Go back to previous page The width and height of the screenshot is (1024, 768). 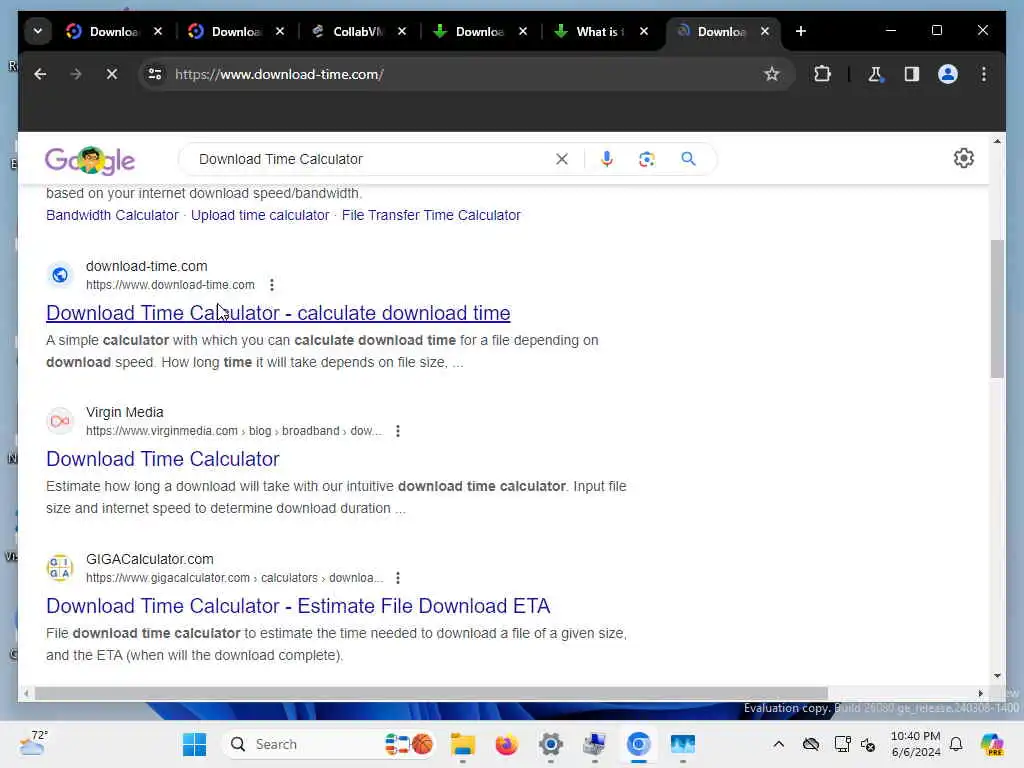point(40,74)
